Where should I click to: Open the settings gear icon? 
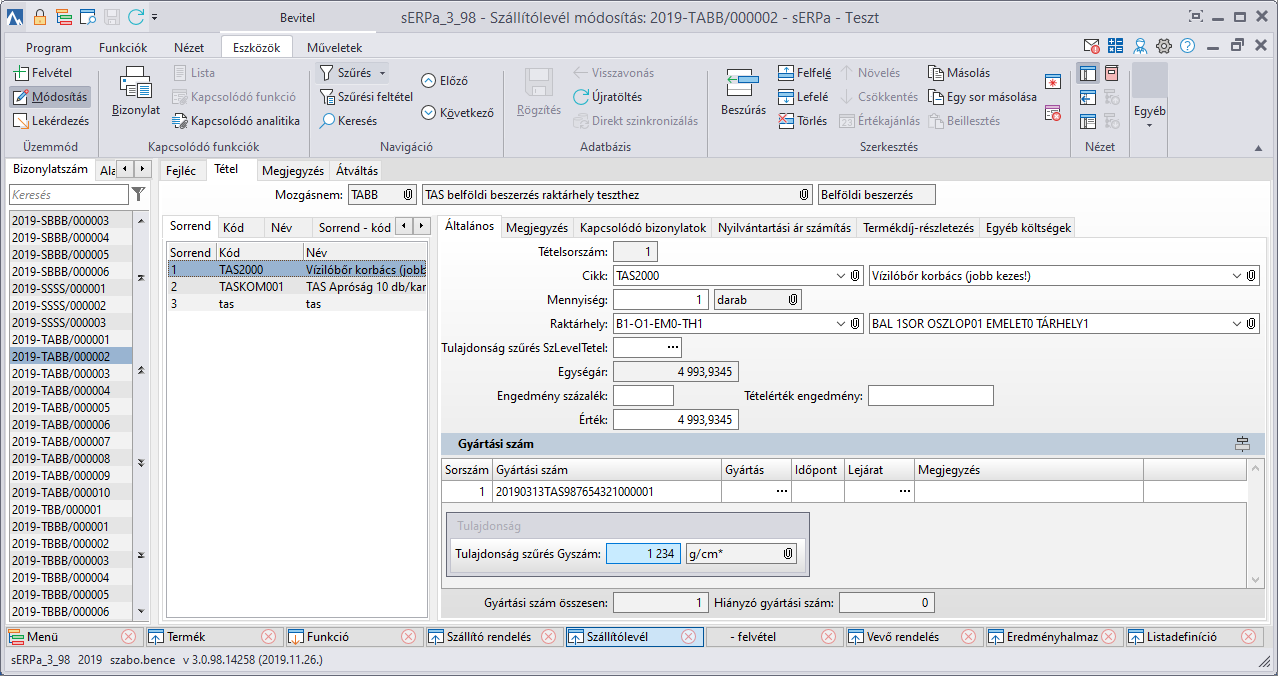pos(1164,46)
